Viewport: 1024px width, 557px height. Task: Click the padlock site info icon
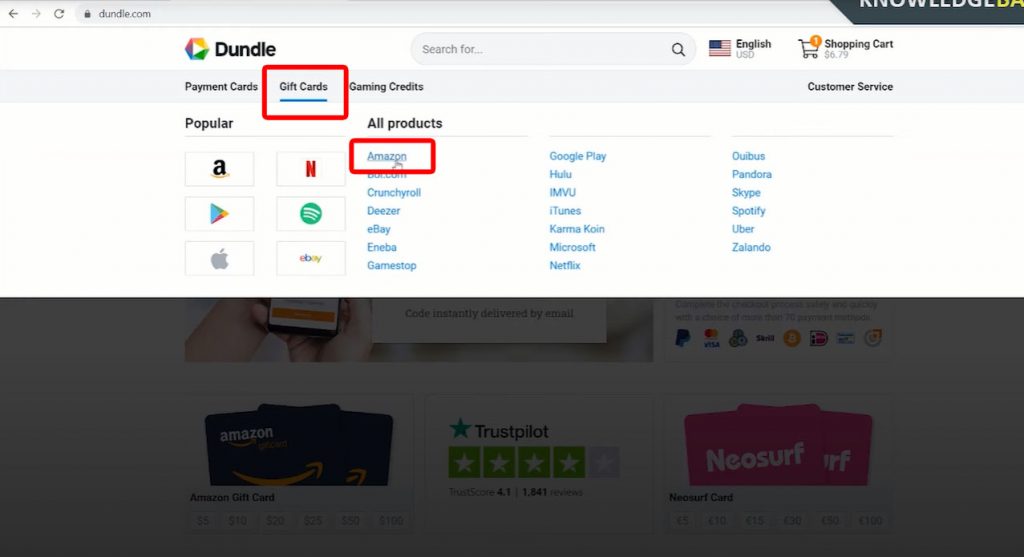[x=87, y=14]
